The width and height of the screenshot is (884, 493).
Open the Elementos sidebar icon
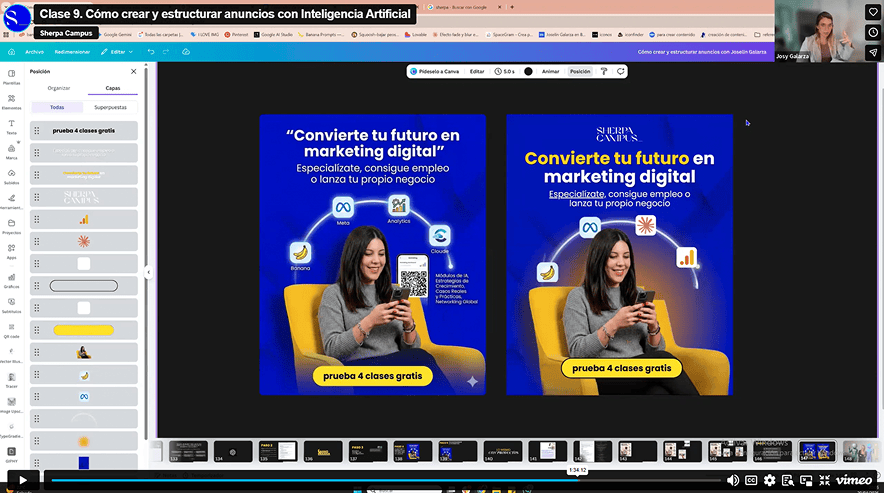tap(11, 101)
